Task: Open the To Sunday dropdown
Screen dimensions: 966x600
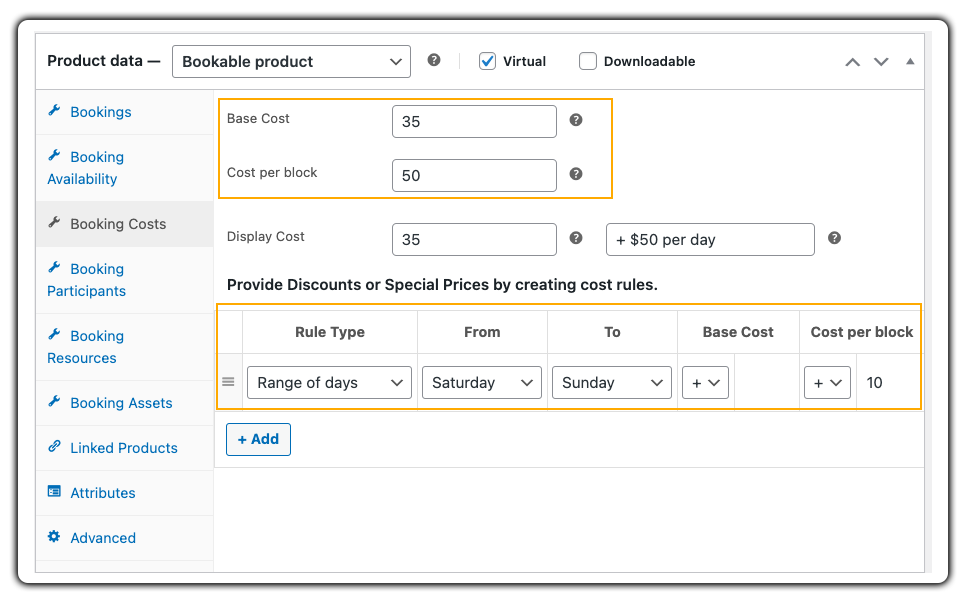Action: click(x=612, y=383)
